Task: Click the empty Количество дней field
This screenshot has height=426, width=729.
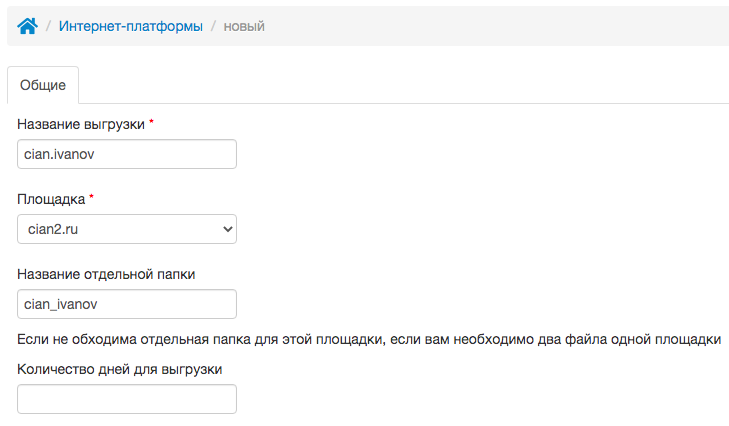Action: coord(127,399)
